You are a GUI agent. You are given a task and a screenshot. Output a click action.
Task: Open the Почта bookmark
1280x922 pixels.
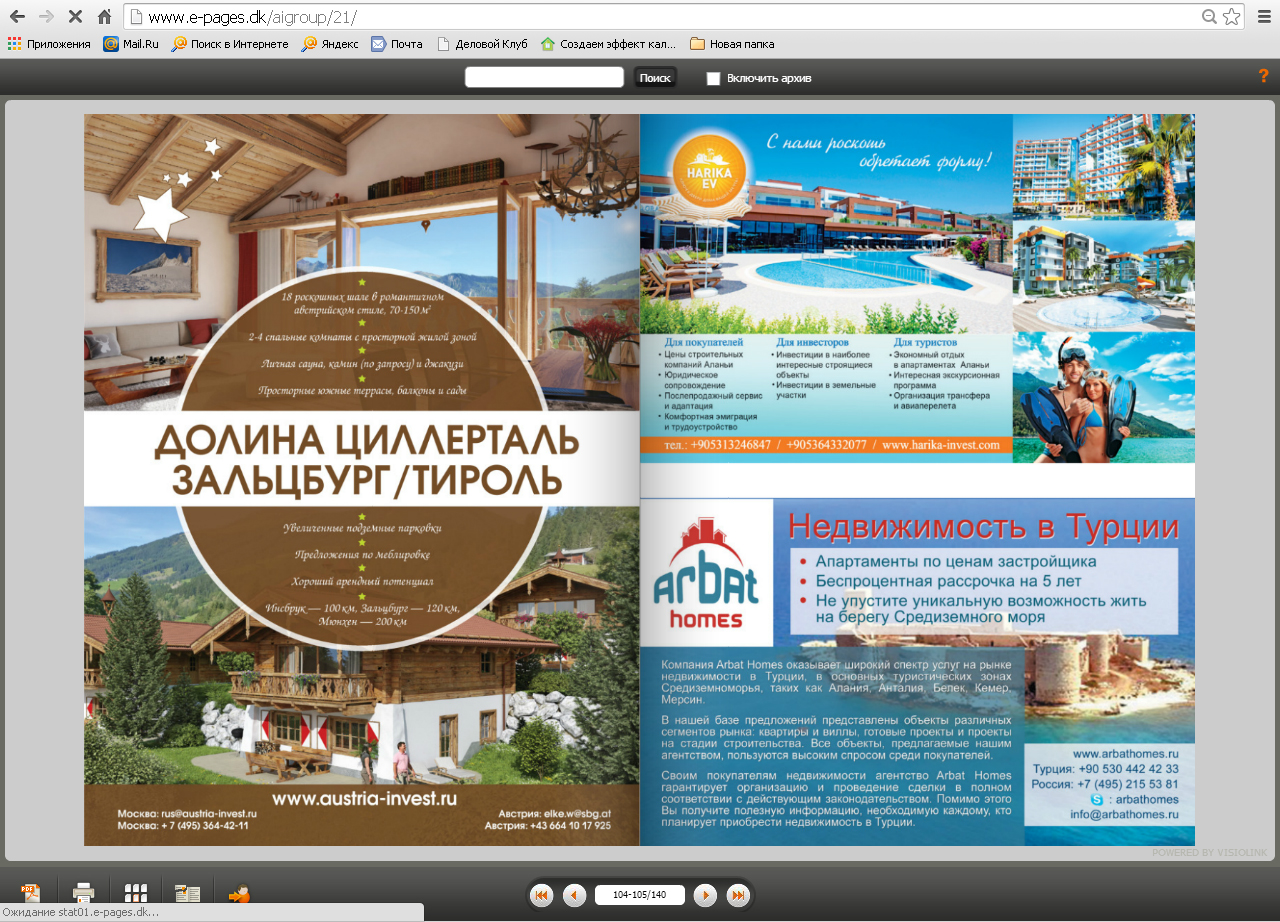pos(396,44)
